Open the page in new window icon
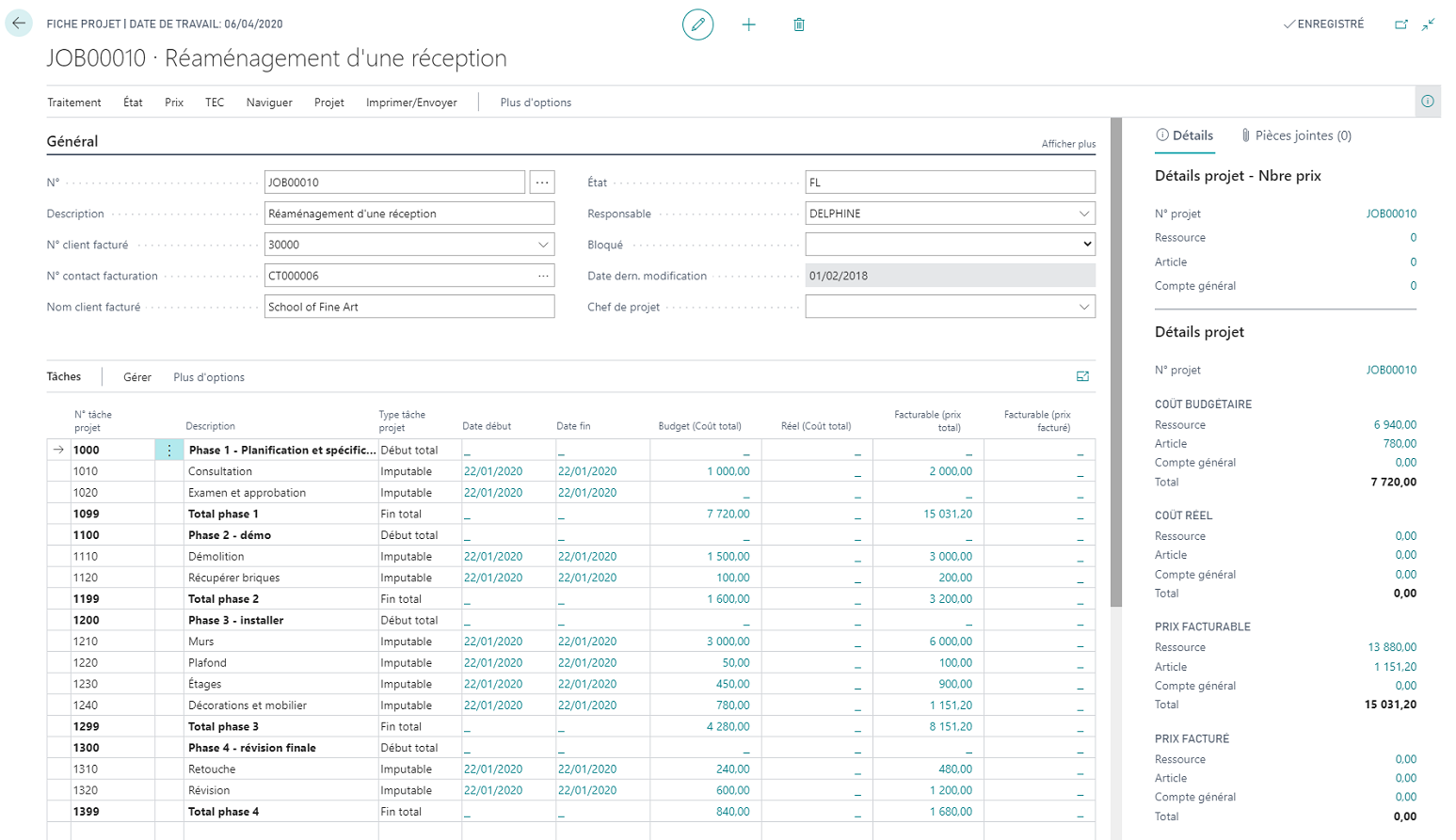Screen dimensions: 1456x840 coord(1401,24)
